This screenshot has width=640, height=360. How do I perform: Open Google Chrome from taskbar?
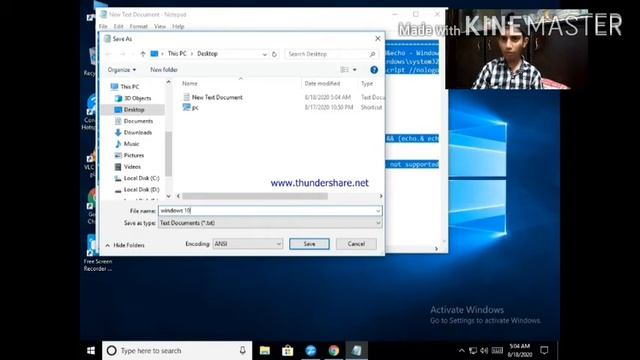pyautogui.click(x=333, y=350)
